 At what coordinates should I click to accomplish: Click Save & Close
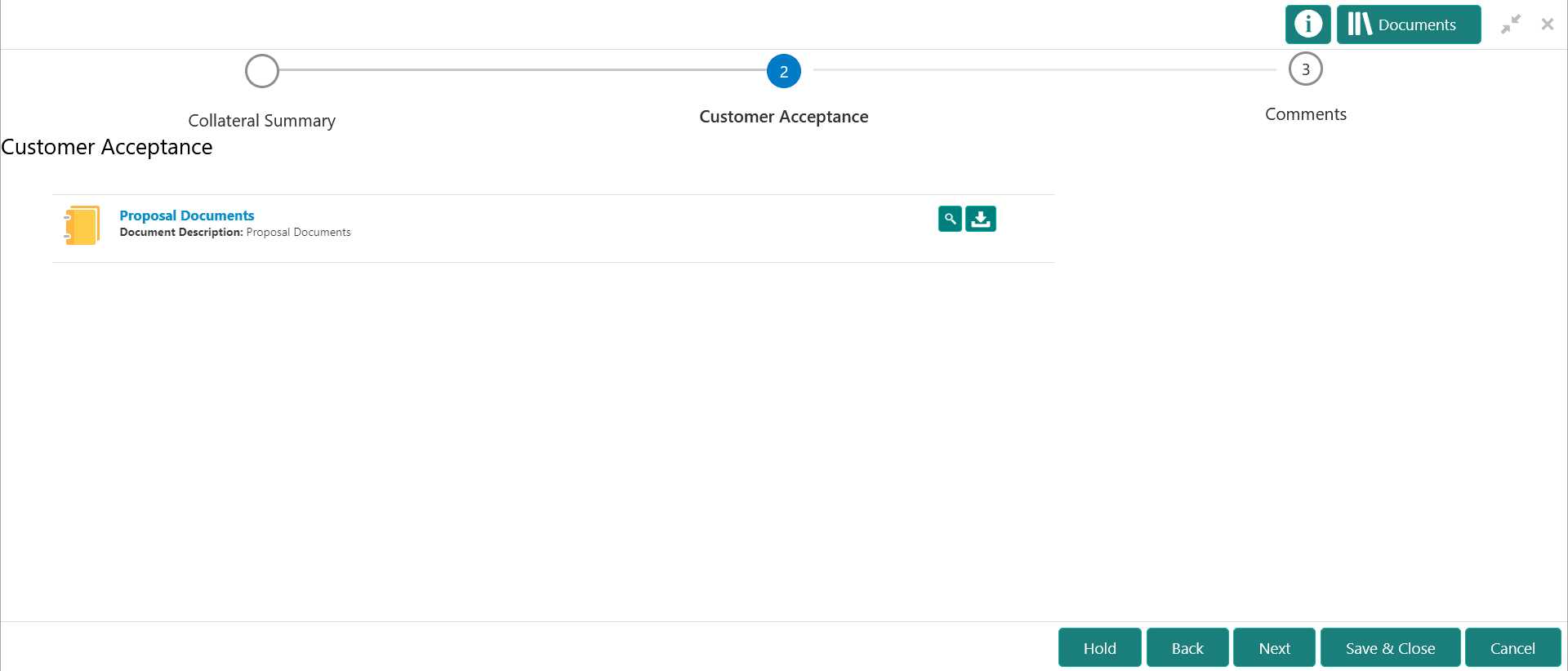coord(1390,647)
